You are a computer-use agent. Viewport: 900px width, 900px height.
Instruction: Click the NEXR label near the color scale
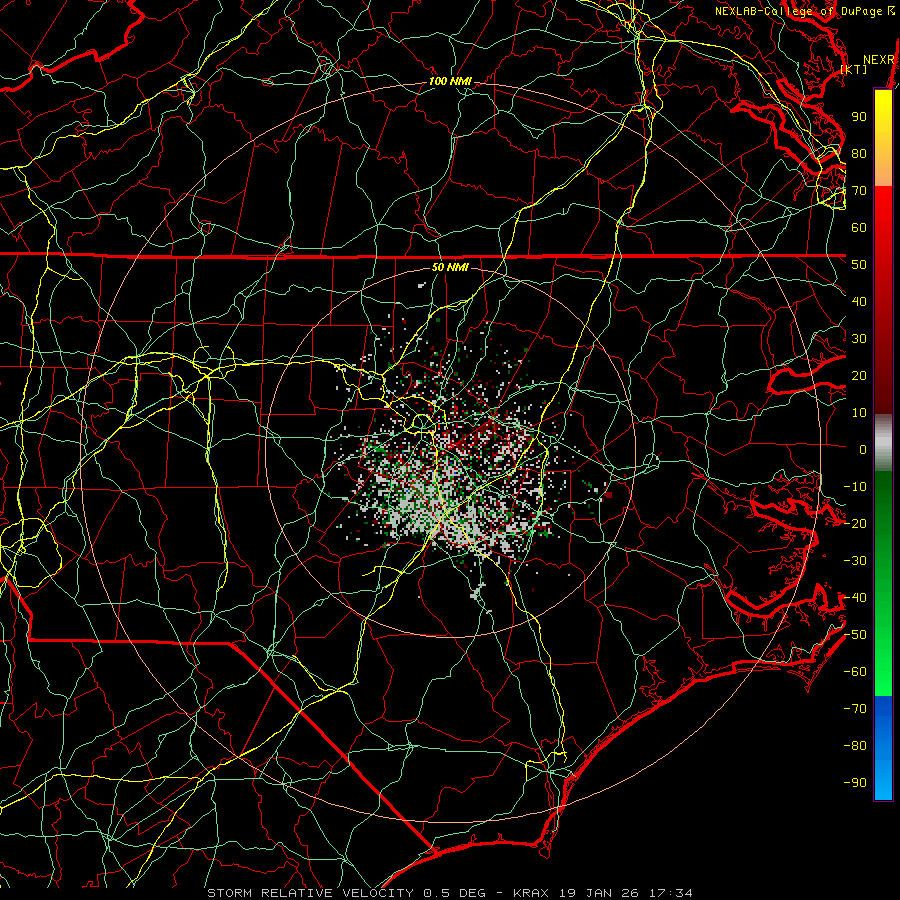[878, 60]
